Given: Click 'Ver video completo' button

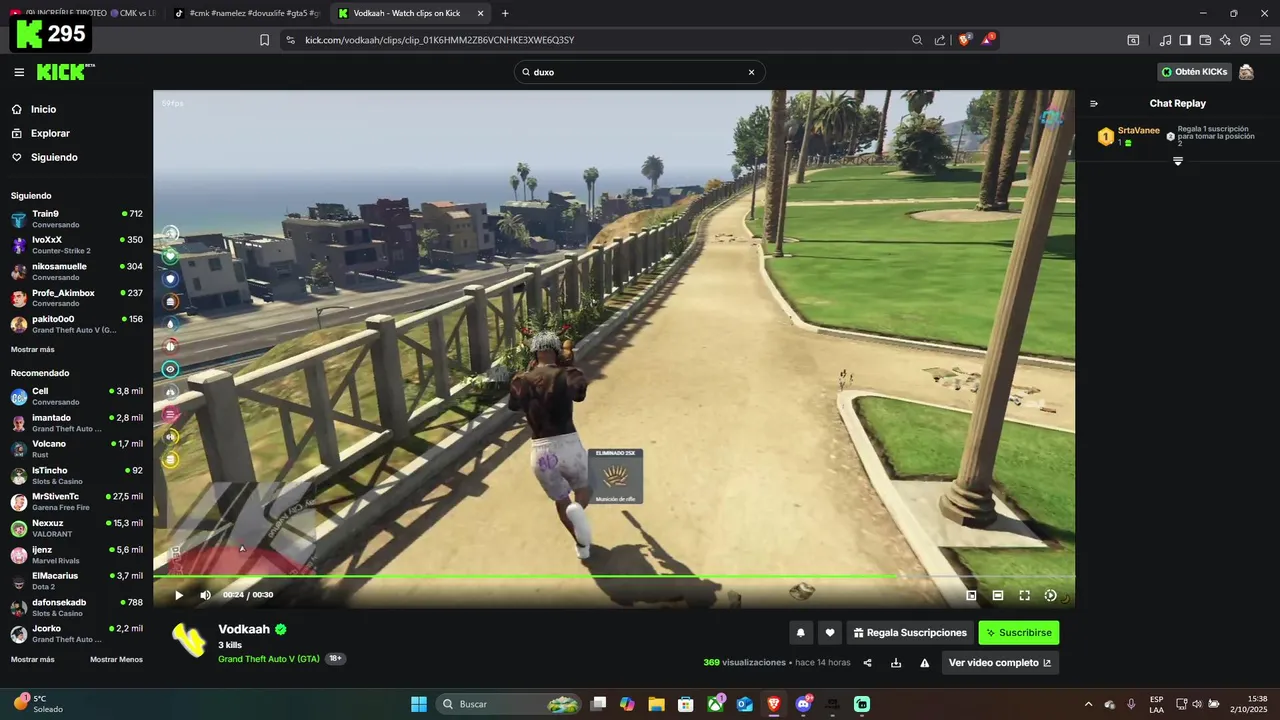Looking at the screenshot, I should click(x=1000, y=663).
